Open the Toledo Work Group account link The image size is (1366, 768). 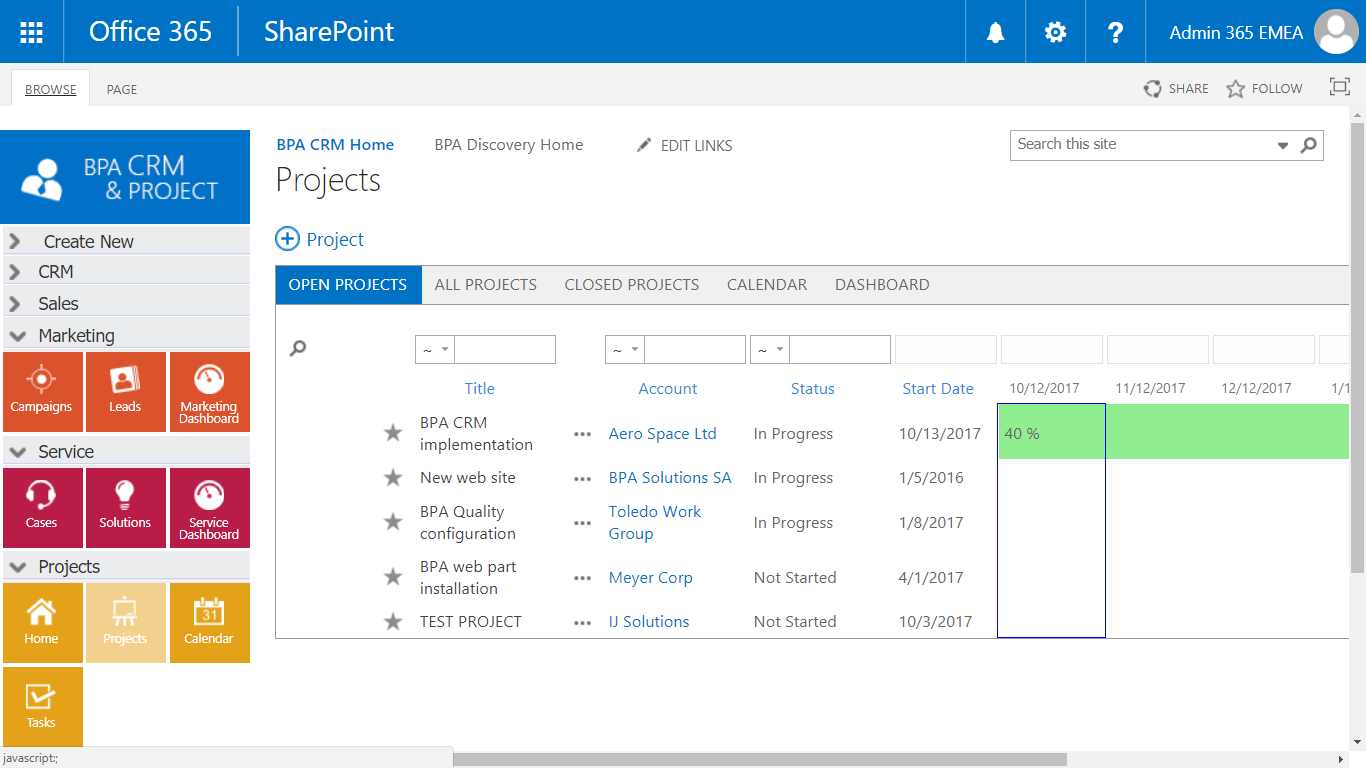pyautogui.click(x=655, y=522)
